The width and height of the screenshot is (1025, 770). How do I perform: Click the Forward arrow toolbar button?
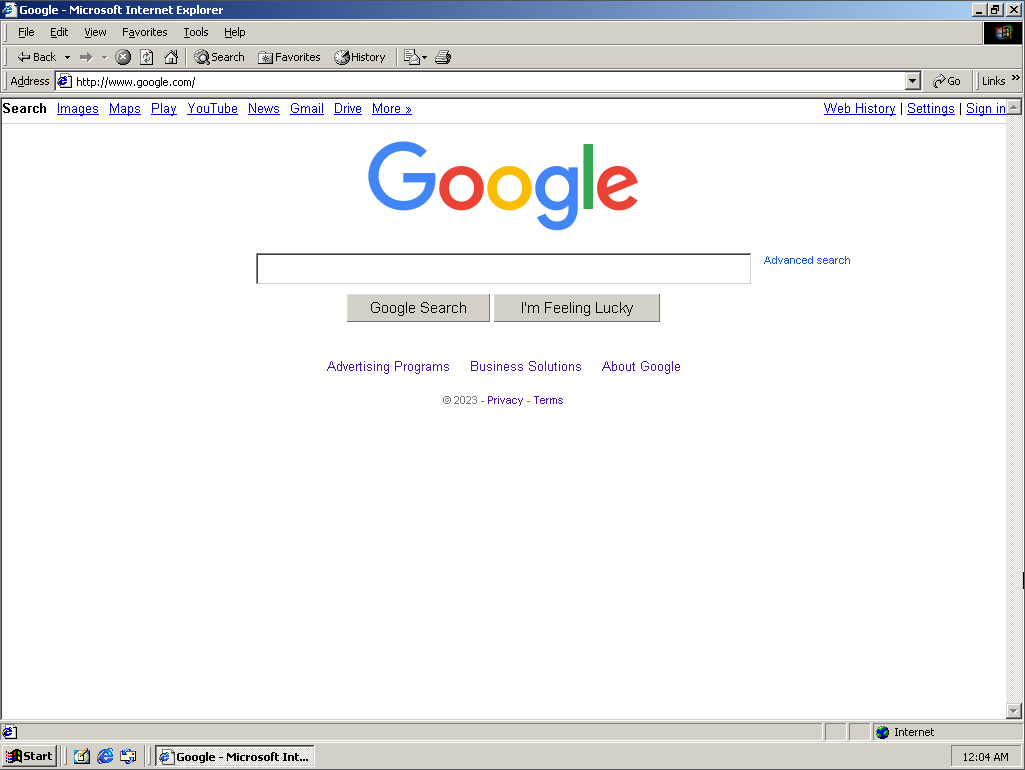coord(86,57)
